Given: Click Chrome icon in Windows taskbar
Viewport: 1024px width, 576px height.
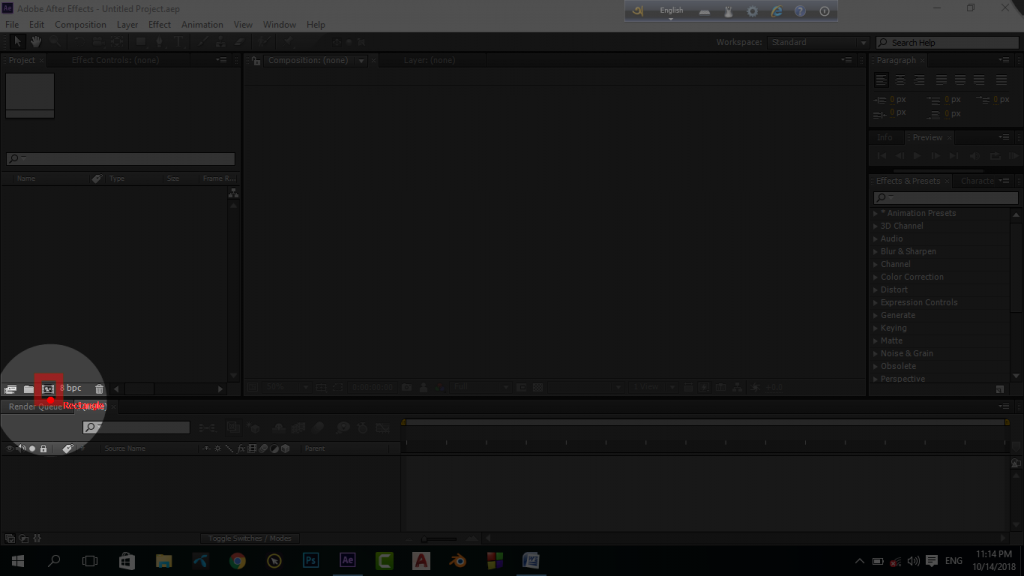Looking at the screenshot, I should pos(238,561).
